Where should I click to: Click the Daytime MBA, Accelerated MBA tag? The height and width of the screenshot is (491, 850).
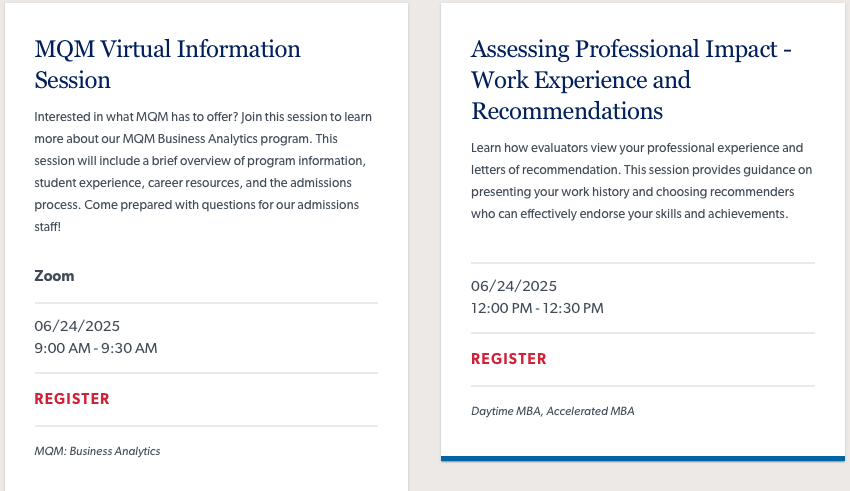[x=552, y=411]
